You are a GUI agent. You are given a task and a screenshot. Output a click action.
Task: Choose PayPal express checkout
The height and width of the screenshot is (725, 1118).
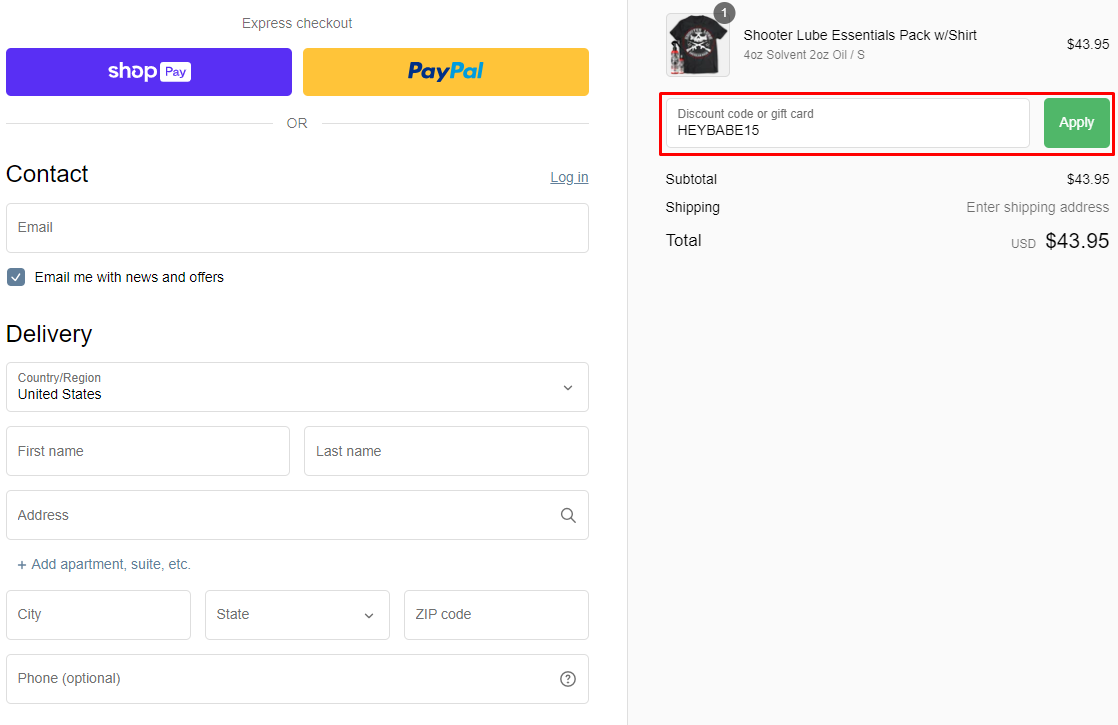(446, 72)
